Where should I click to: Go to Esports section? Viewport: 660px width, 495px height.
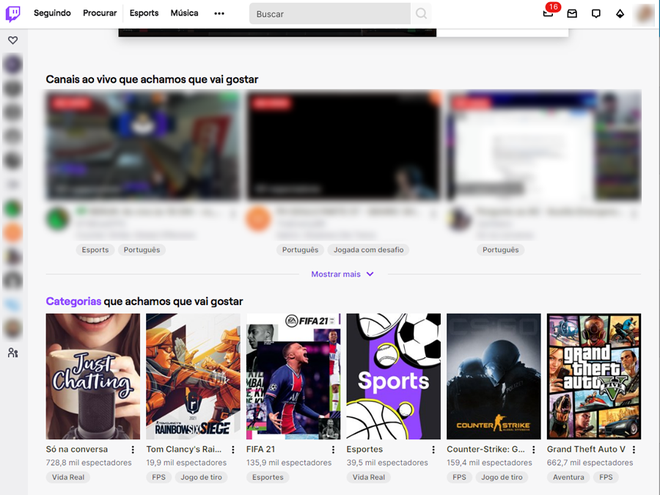tap(144, 13)
